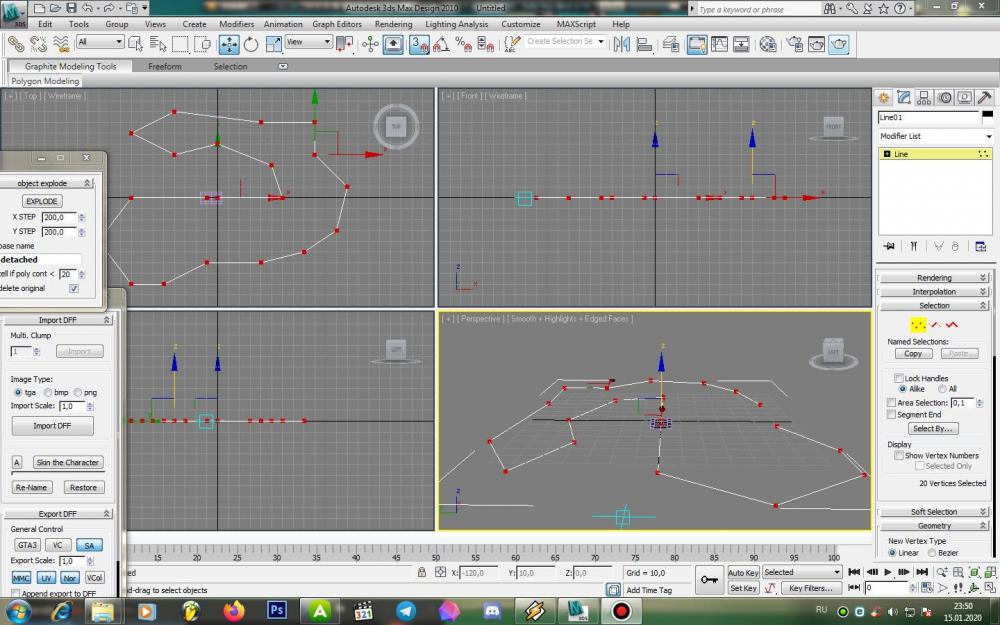1000x625 pixels.
Task: Expand the Interpolation rollout
Action: [934, 291]
